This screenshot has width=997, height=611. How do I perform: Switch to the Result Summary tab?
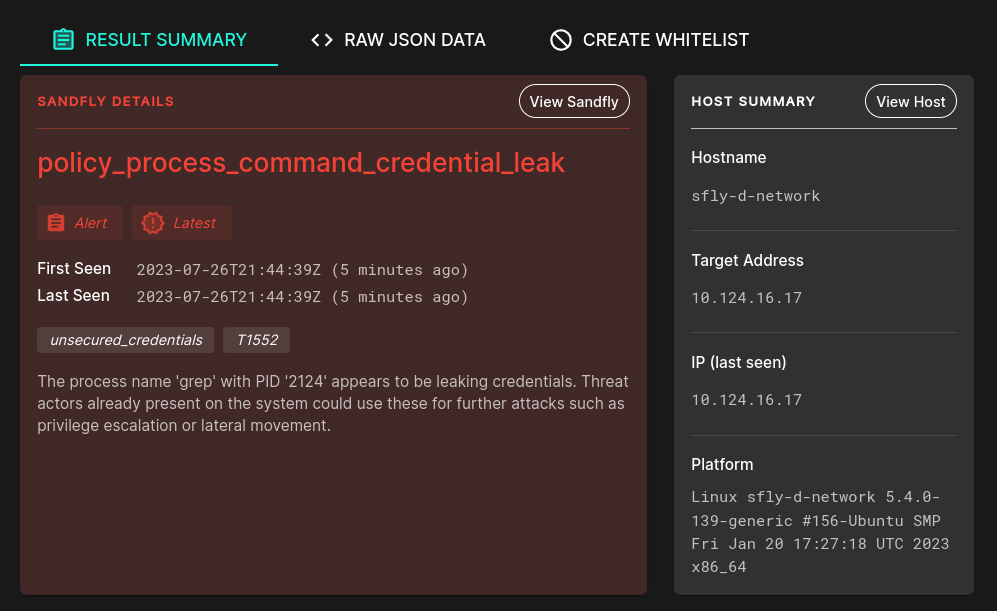[149, 40]
